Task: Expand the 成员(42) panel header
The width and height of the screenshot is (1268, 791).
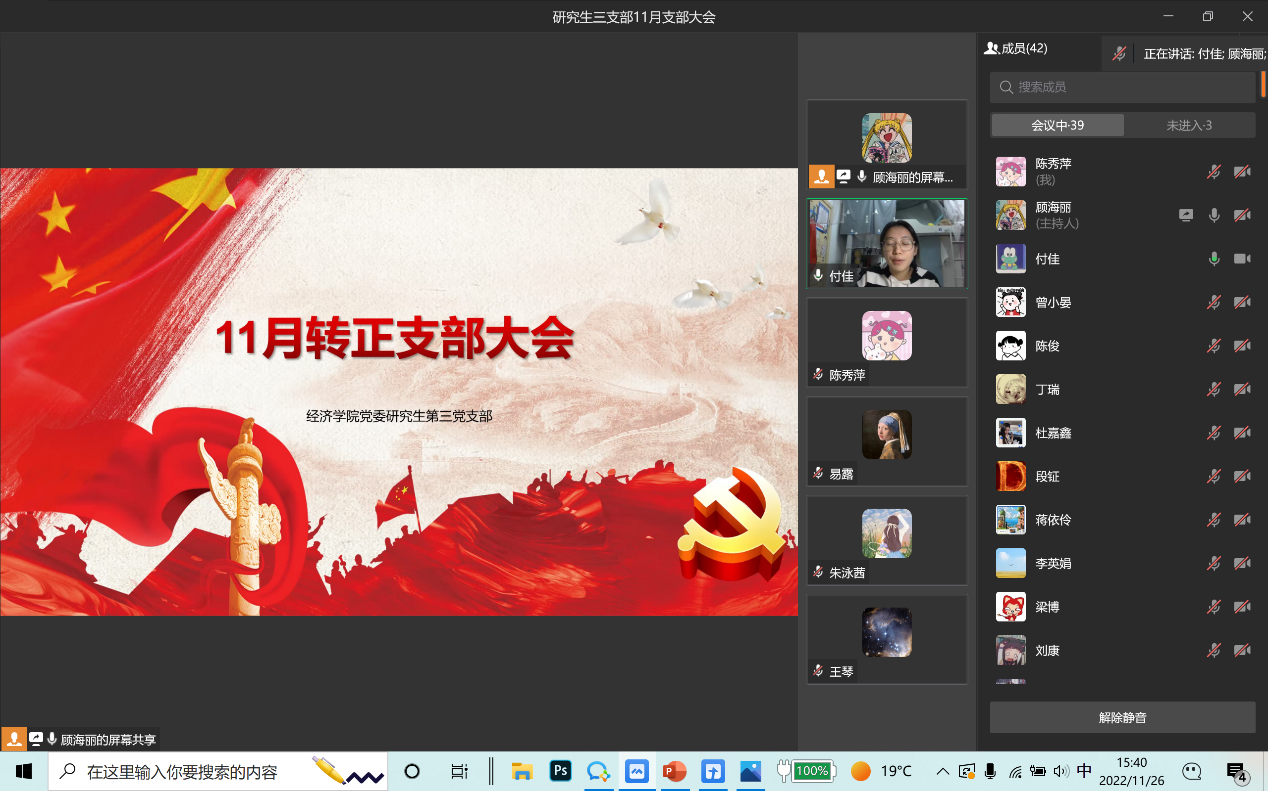Action: click(x=1016, y=48)
